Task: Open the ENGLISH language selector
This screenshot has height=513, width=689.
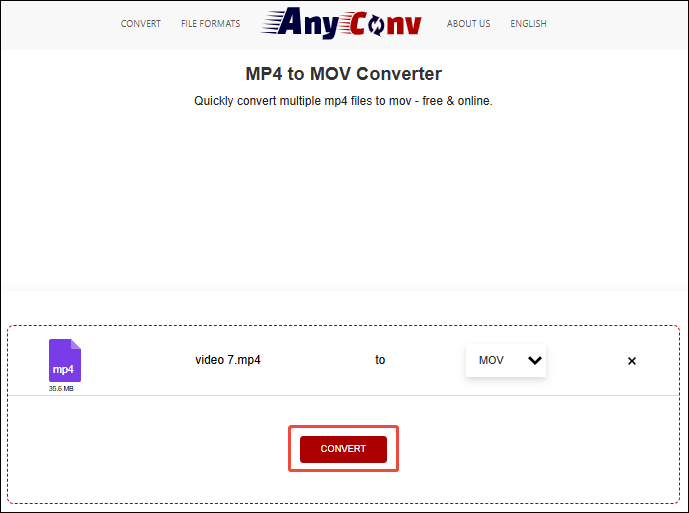Action: pos(528,24)
